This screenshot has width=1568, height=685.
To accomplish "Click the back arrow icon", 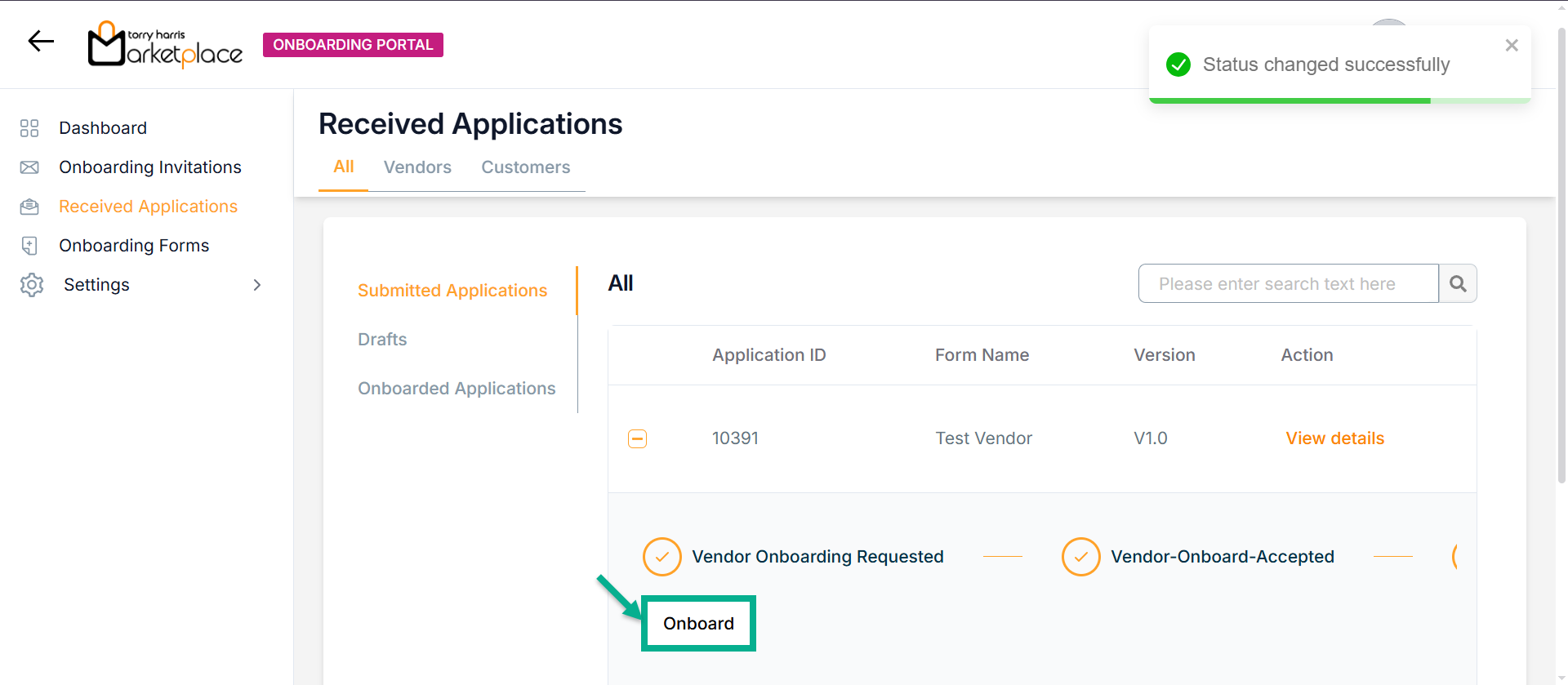I will (41, 42).
